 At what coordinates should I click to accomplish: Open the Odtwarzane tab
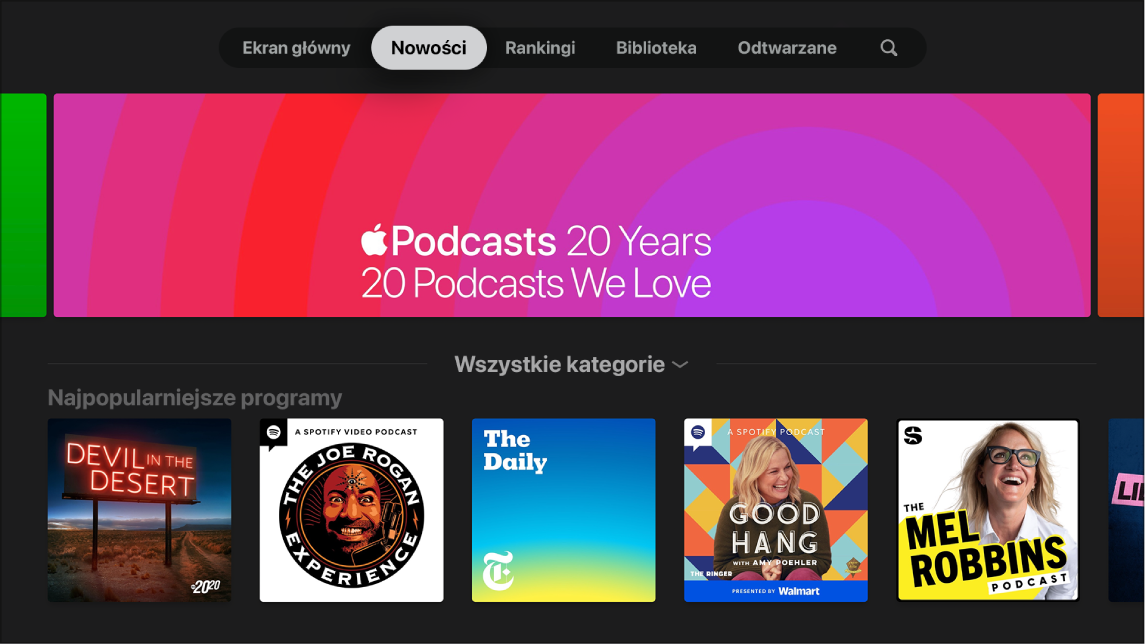pyautogui.click(x=787, y=47)
